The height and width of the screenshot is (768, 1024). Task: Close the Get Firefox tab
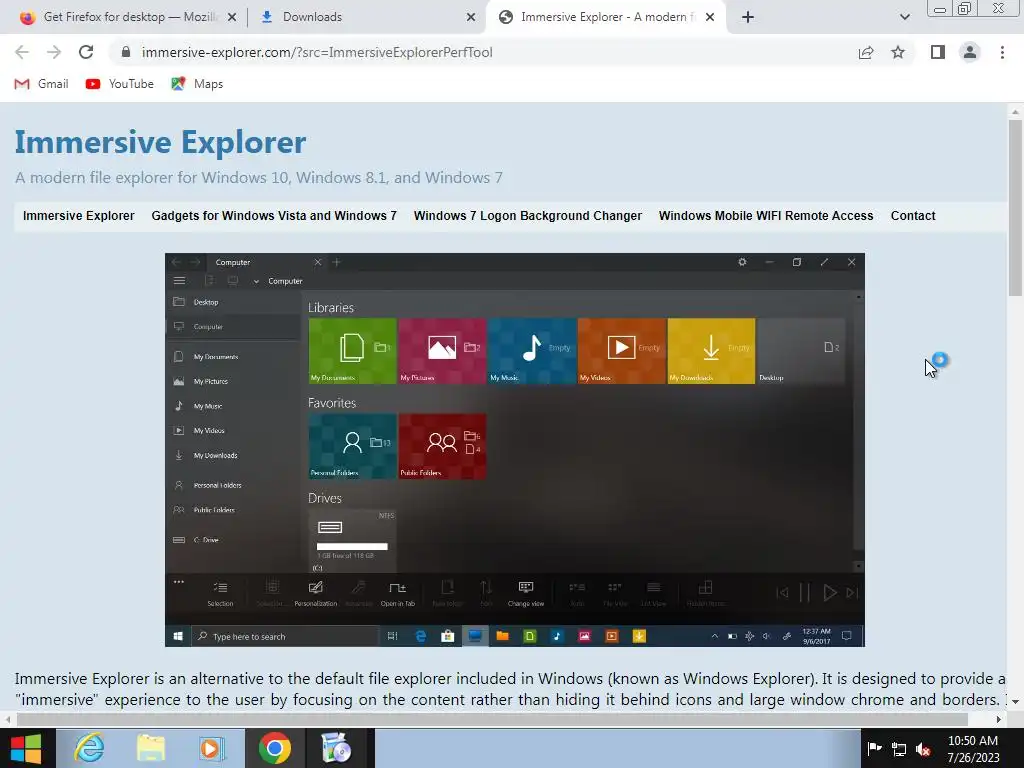[x=232, y=17]
